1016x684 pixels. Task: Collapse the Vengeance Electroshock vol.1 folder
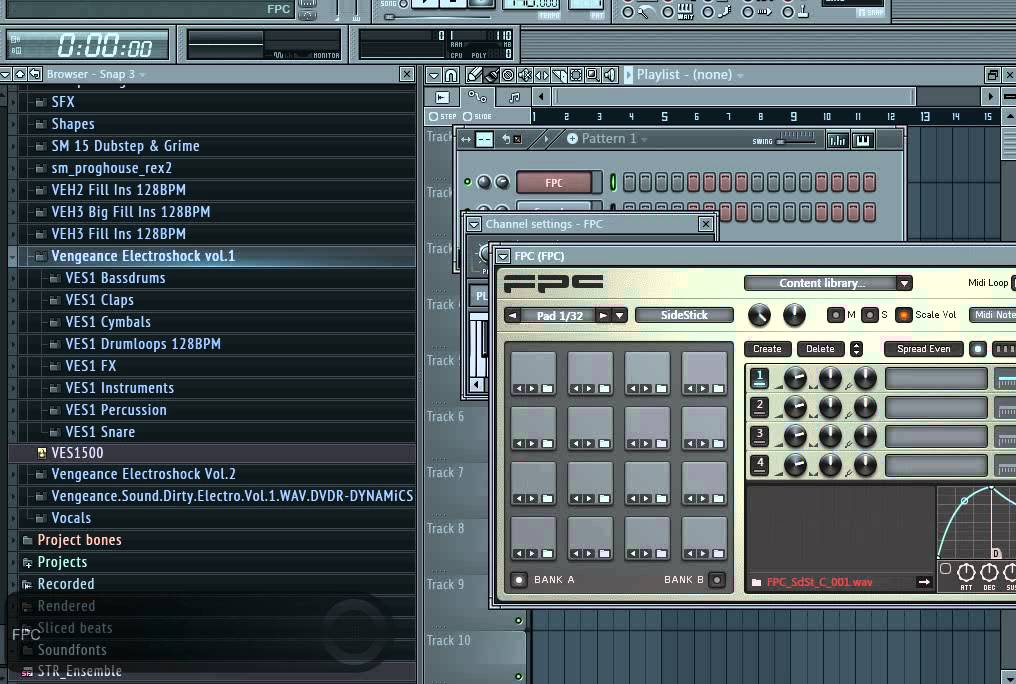coord(12,257)
